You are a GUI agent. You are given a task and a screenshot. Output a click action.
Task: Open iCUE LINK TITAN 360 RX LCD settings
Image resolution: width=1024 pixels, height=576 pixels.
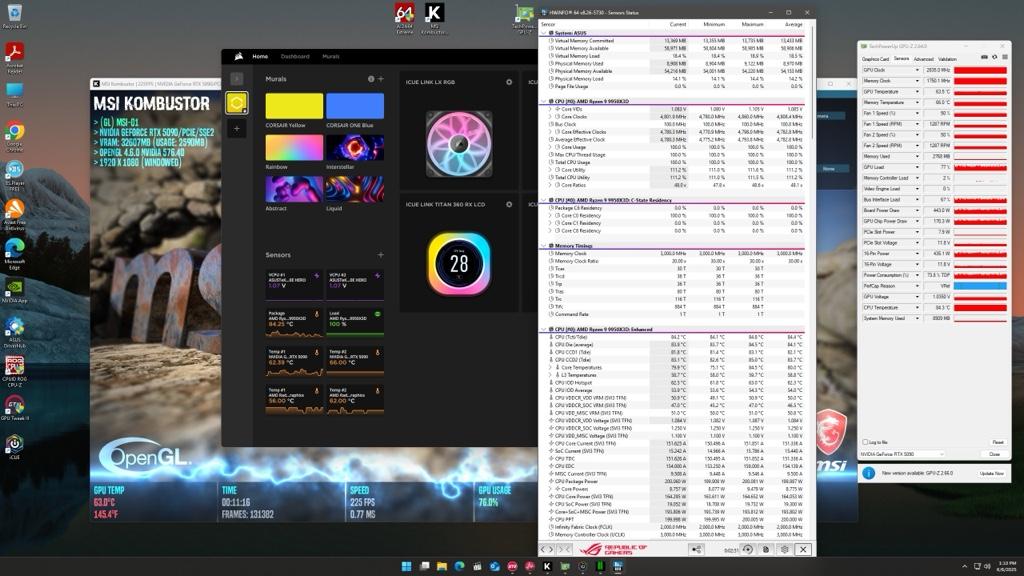point(509,204)
